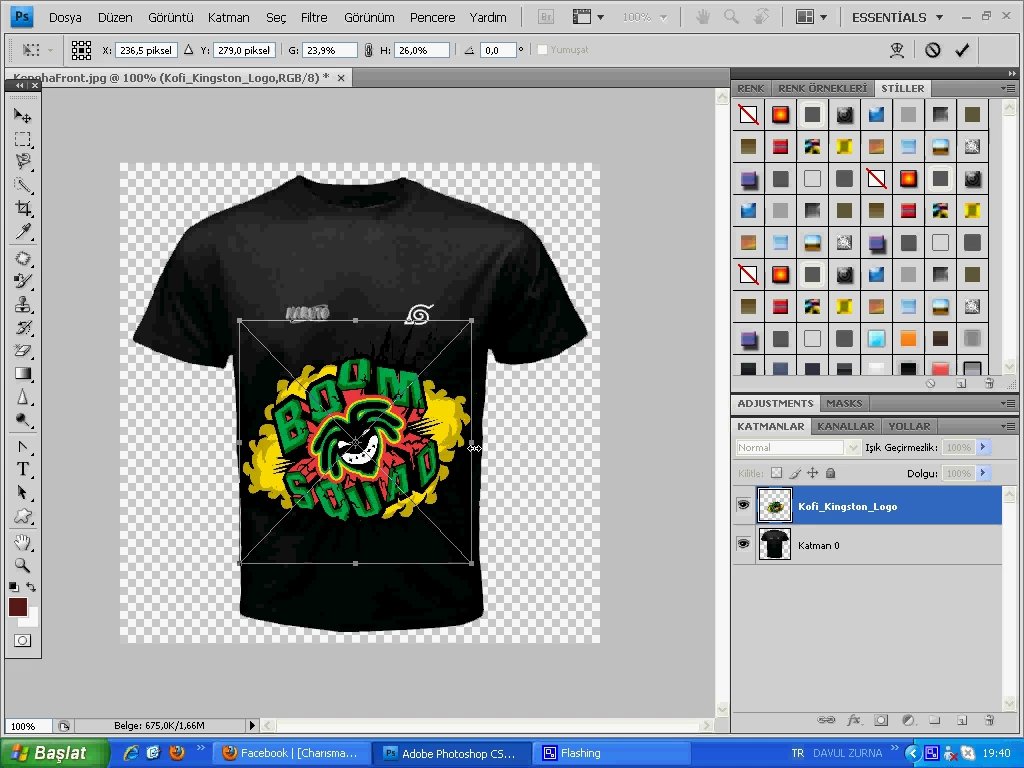Open the ESSENTIALS workspace dropdown
This screenshot has height=768, width=1024.
pyautogui.click(x=898, y=18)
